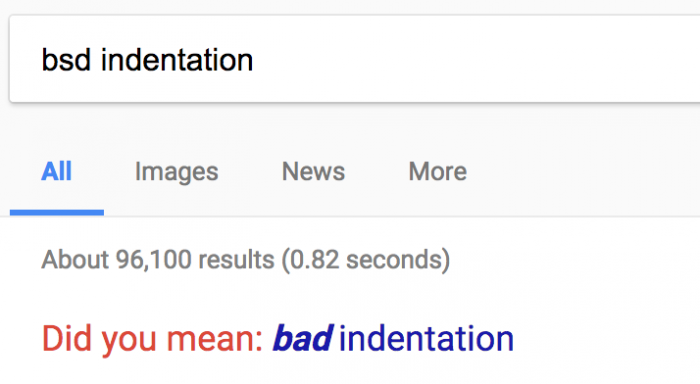Show the News results tab
Image resolution: width=700 pixels, height=384 pixels.
[x=313, y=171]
